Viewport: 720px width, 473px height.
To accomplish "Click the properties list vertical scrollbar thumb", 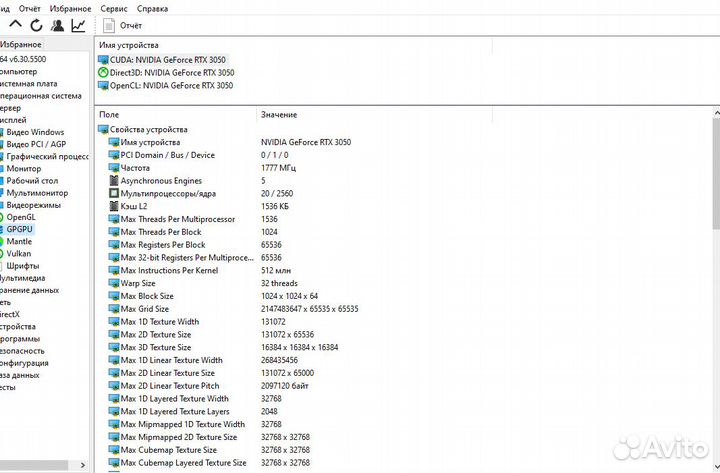I will click(717, 173).
